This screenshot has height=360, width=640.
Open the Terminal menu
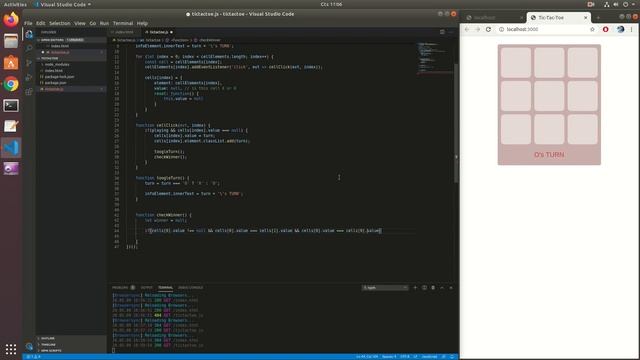[x=123, y=23]
